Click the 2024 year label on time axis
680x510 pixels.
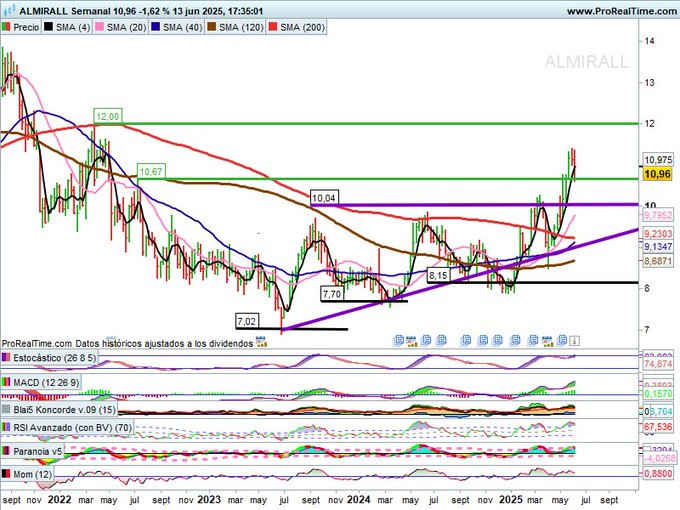(x=359, y=499)
